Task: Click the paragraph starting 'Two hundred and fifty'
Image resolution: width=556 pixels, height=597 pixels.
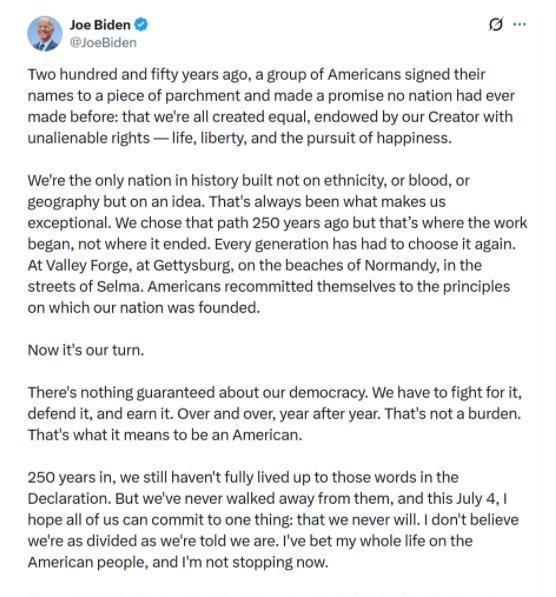Action: (x=271, y=106)
